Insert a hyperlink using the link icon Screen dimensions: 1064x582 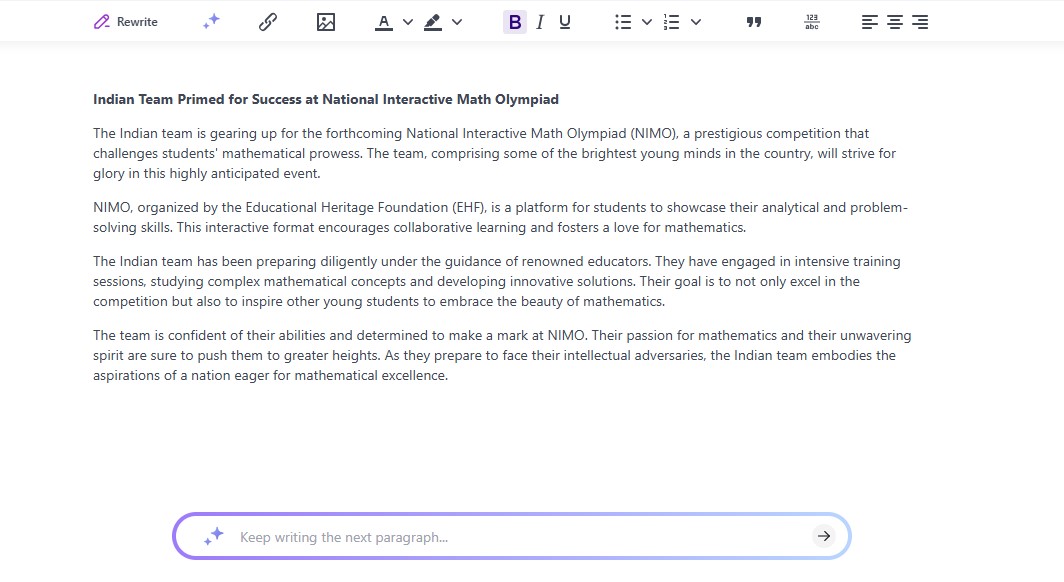point(268,21)
